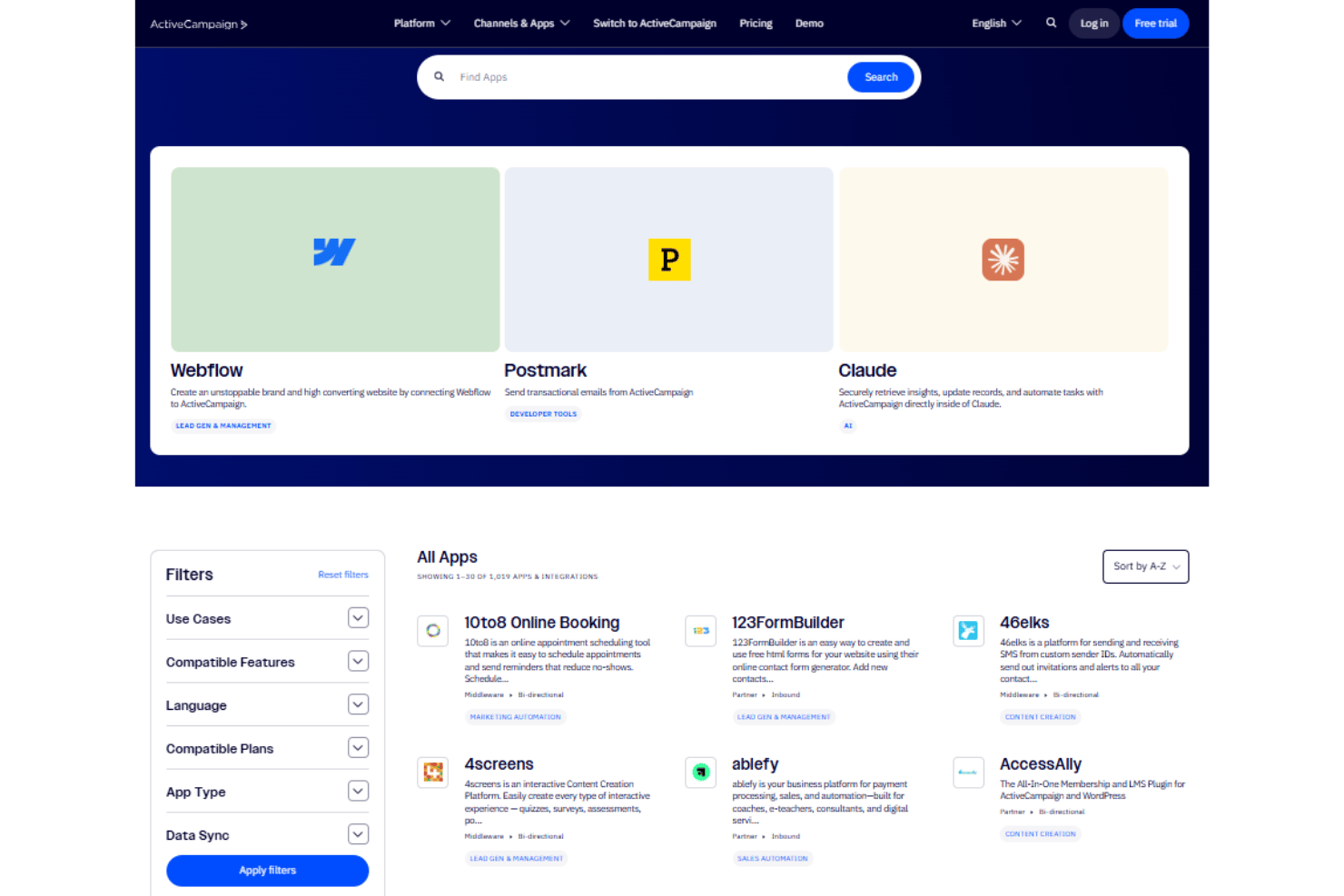Click the AccessAlly app icon
The width and height of the screenshot is (1344, 896).
click(969, 773)
